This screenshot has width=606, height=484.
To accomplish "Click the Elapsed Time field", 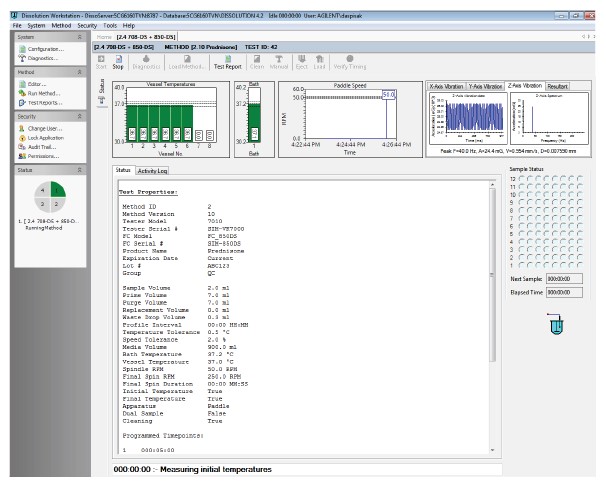I will point(564,293).
